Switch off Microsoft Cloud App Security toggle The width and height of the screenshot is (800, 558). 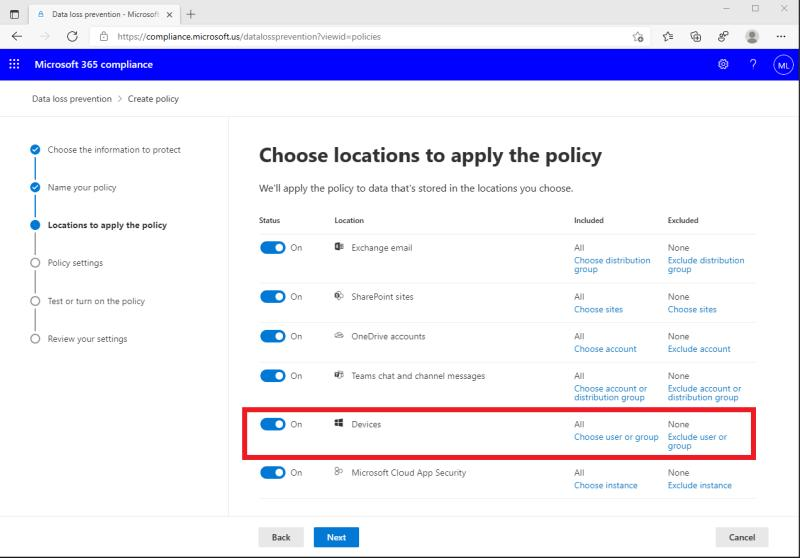[273, 473]
